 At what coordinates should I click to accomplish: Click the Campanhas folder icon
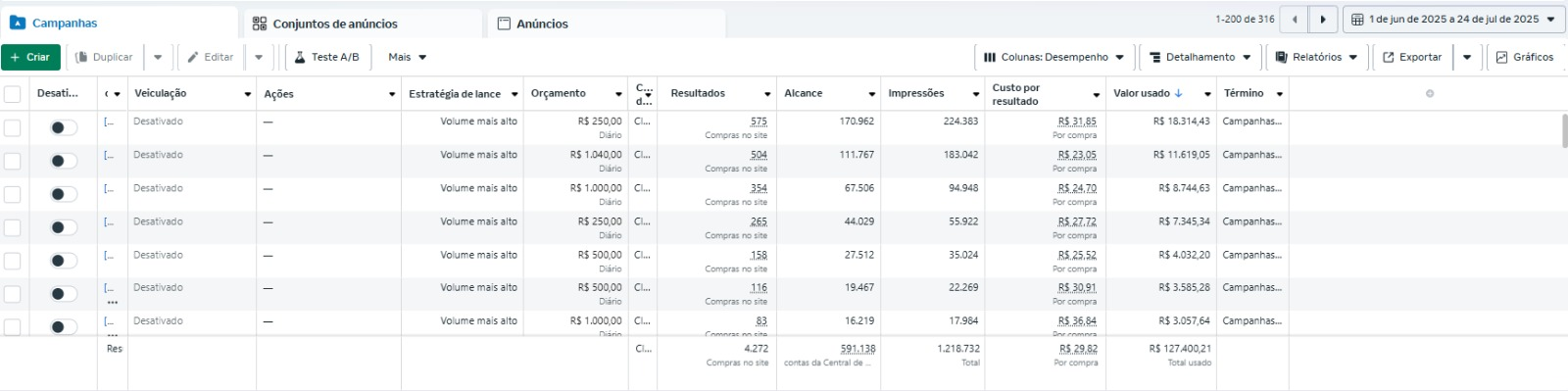click(18, 23)
